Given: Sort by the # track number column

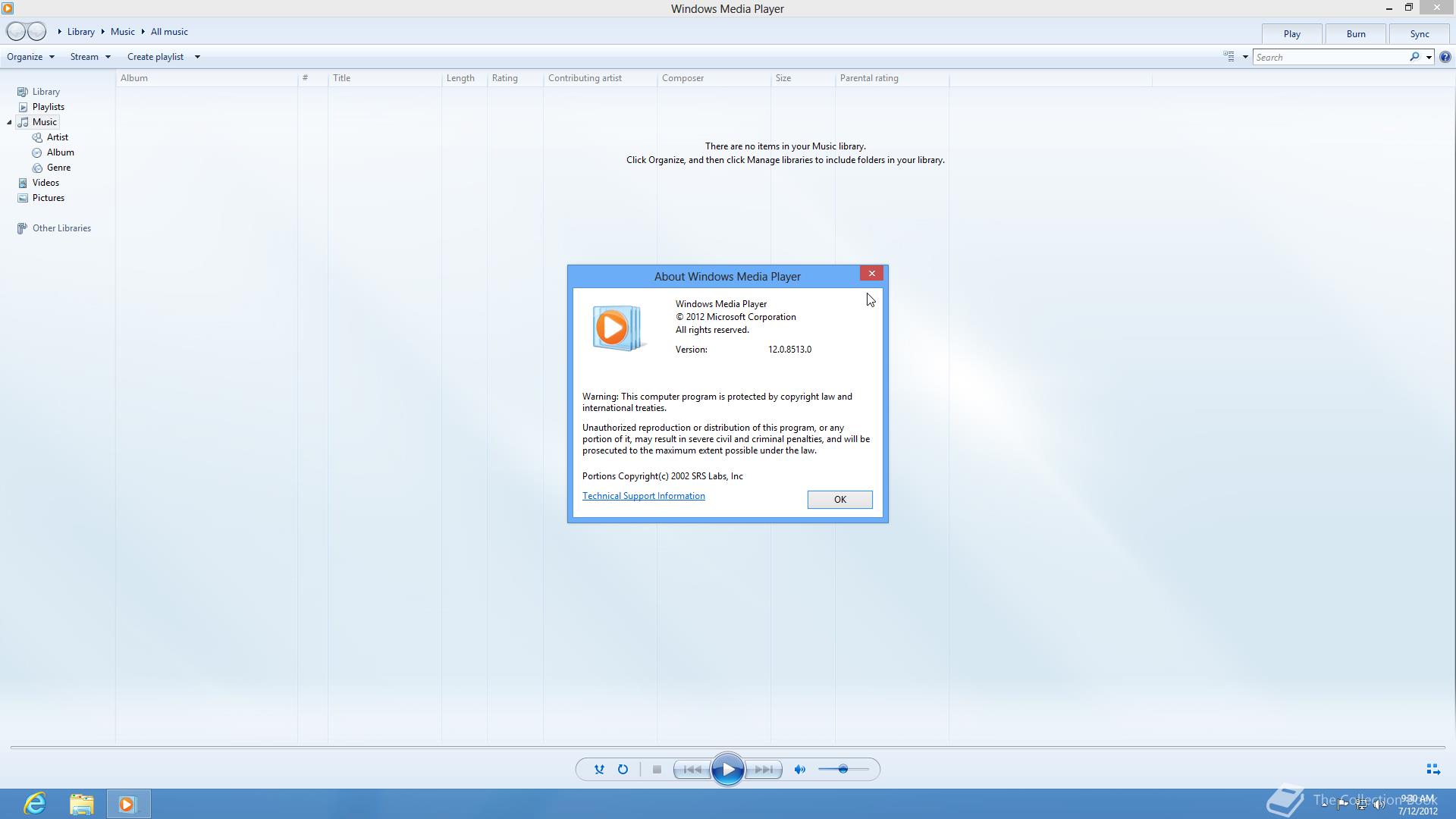Looking at the screenshot, I should click(x=313, y=78).
